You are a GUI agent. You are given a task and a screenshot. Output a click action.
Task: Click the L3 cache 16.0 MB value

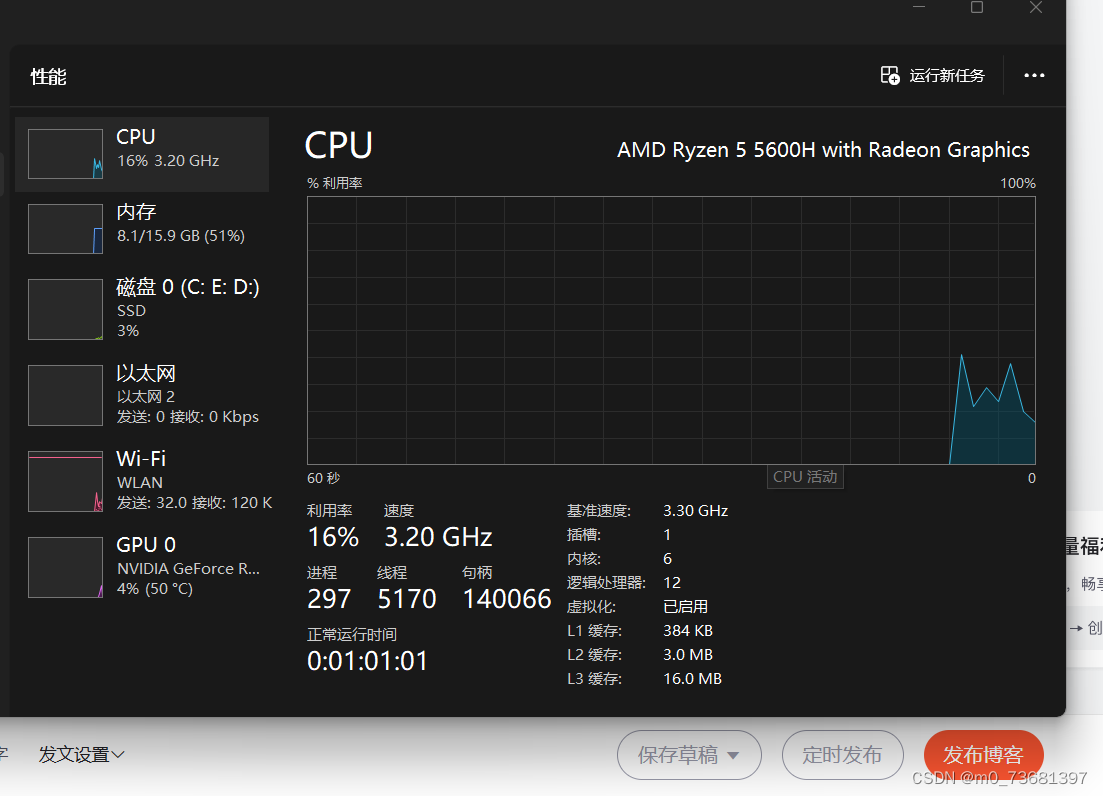(692, 679)
